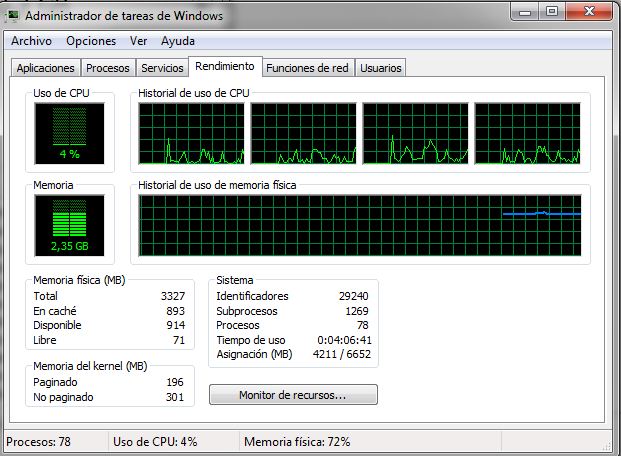Click the Sistema group label
Image resolution: width=621 pixels, height=456 pixels.
coord(235,280)
